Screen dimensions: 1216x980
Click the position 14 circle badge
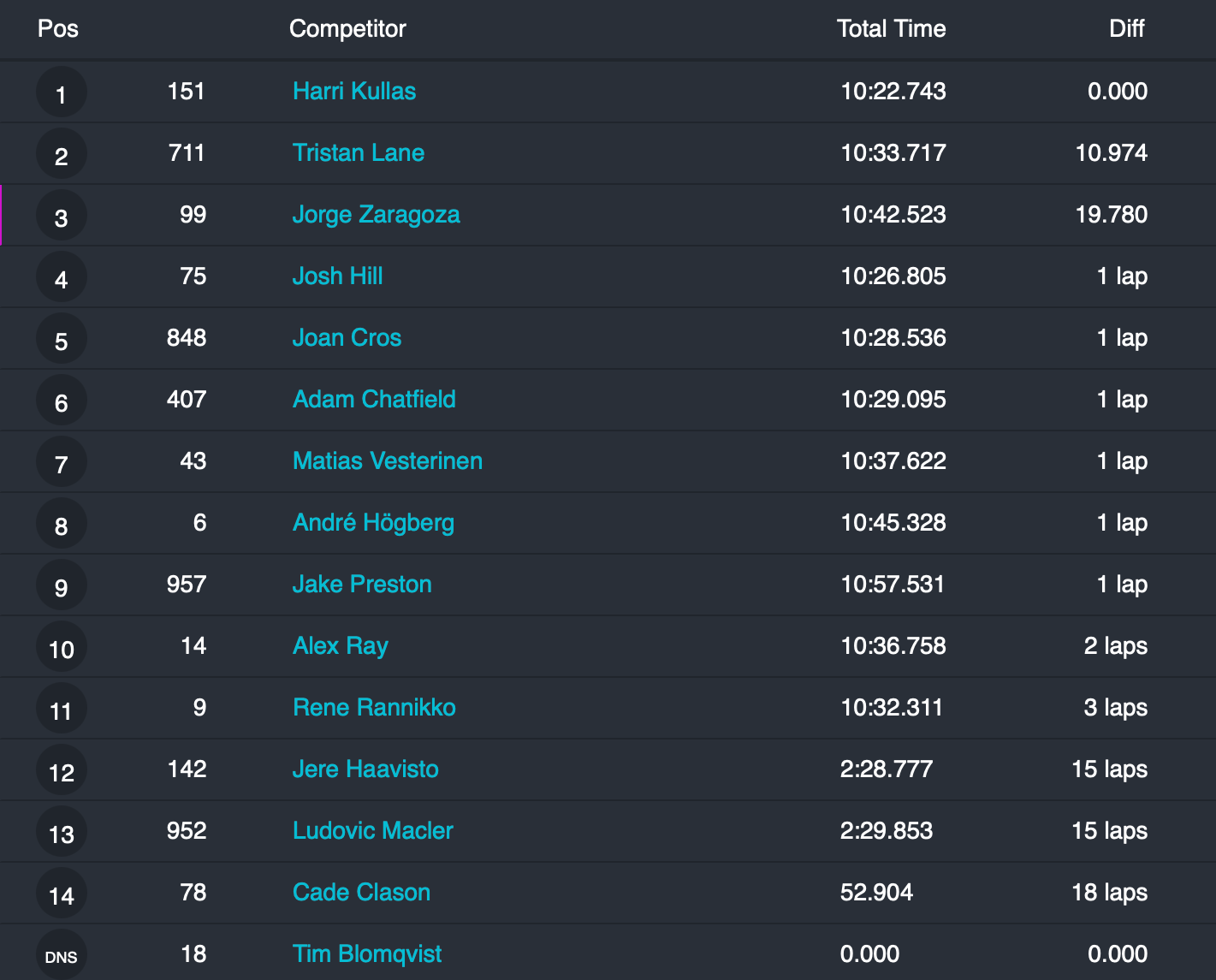(61, 894)
